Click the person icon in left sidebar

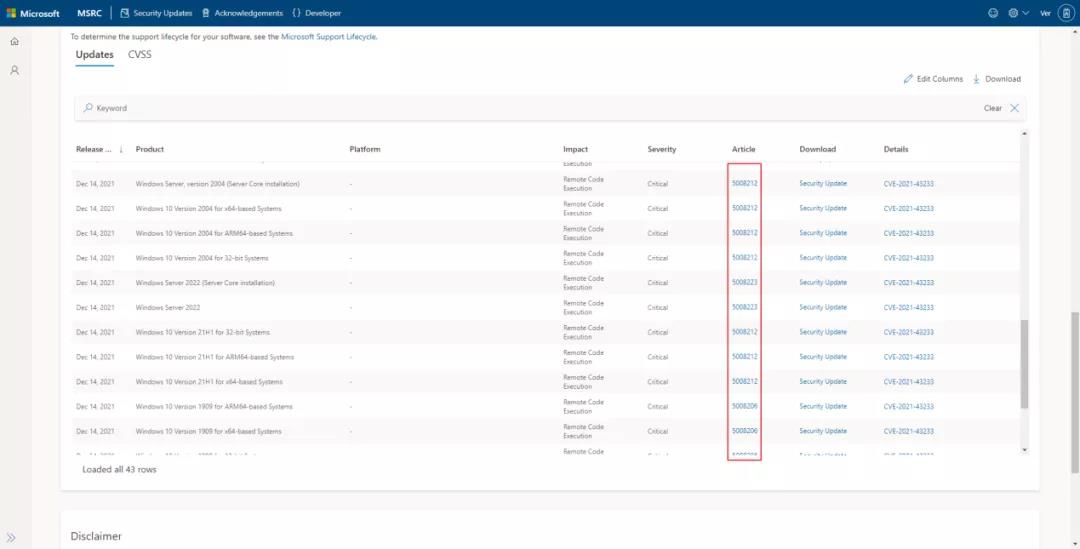pos(14,70)
